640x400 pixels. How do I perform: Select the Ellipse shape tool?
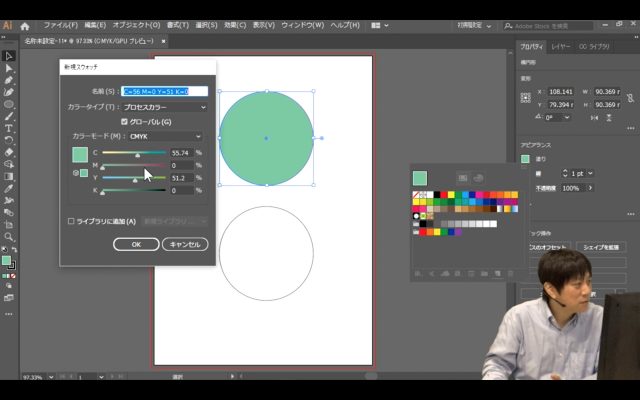pyautogui.click(x=8, y=104)
